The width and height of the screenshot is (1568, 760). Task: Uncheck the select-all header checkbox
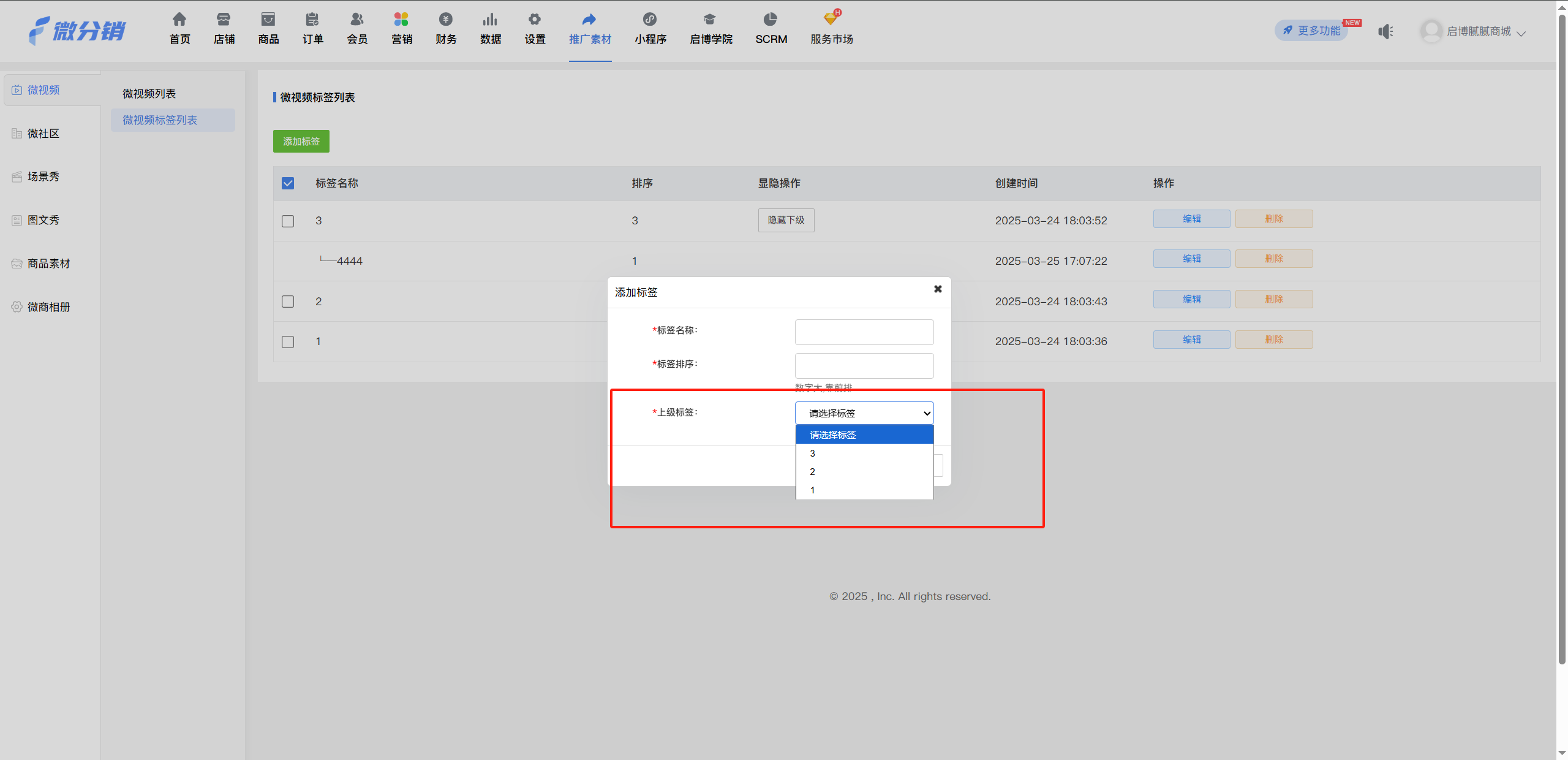coord(288,183)
